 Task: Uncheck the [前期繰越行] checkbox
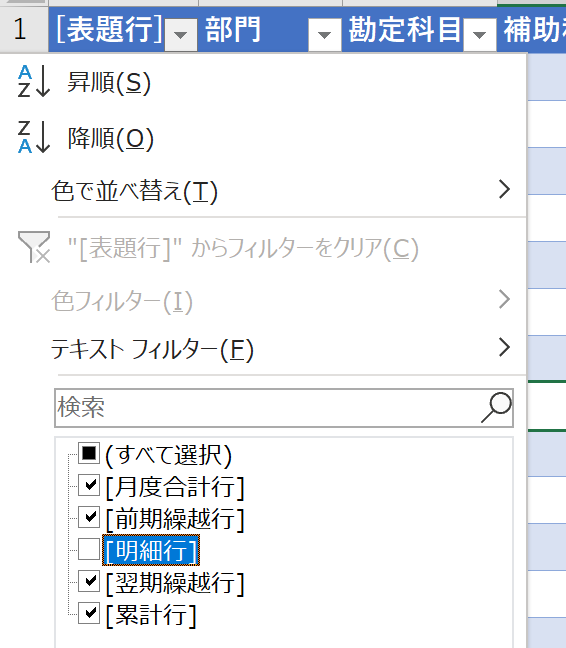(x=89, y=517)
